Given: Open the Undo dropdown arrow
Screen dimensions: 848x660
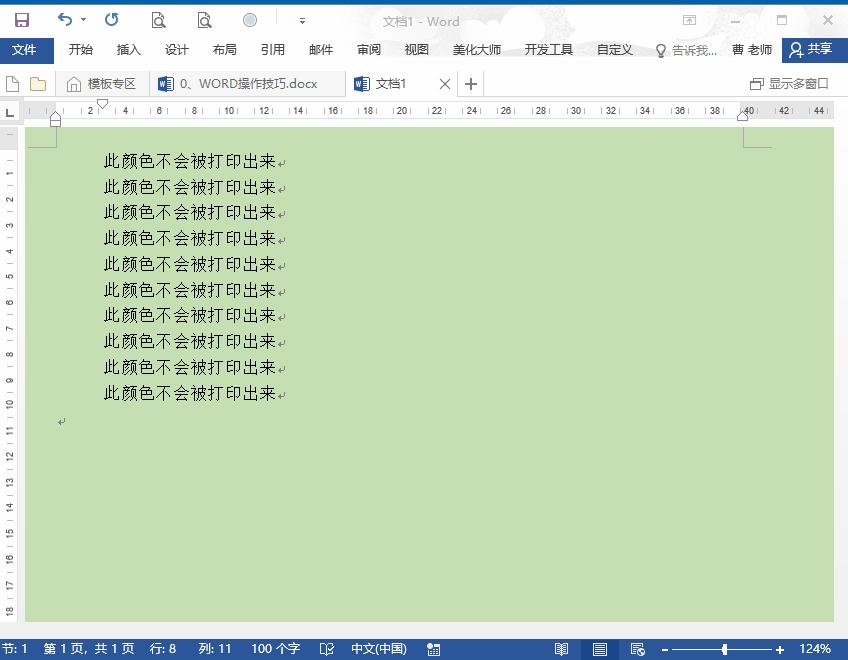Looking at the screenshot, I should click(83, 19).
